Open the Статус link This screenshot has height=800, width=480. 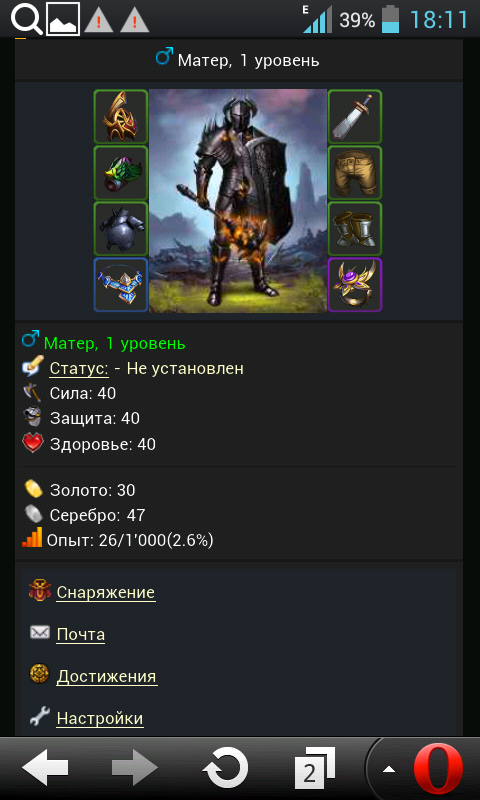79,368
